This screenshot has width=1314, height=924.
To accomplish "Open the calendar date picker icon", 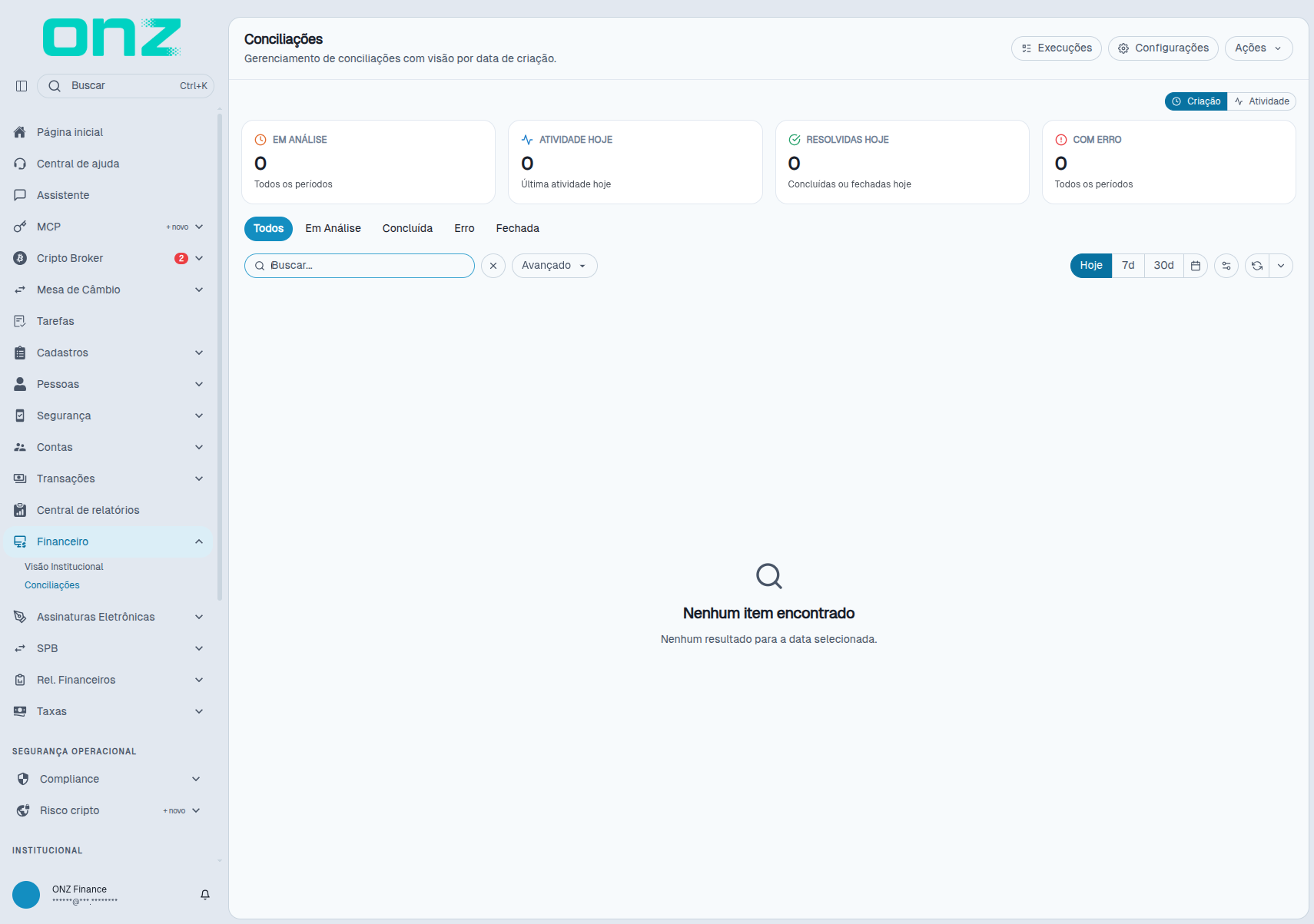I will pos(1196,266).
